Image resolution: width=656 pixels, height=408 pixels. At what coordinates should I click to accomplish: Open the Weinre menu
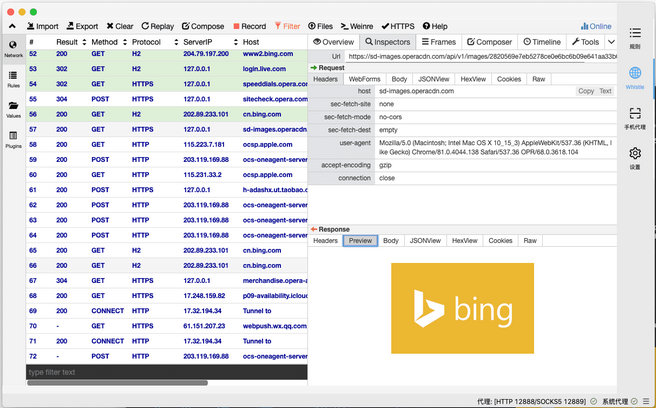click(357, 26)
